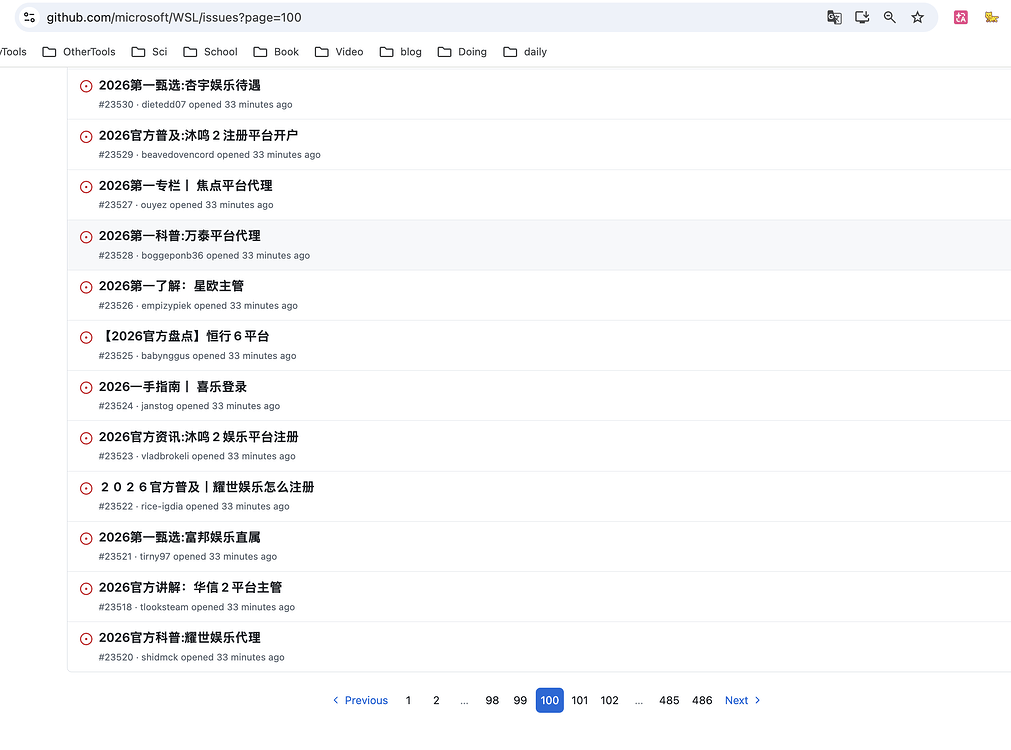Open the Video bookmark folder
Screen dimensions: 1011x750
click(x=339, y=52)
